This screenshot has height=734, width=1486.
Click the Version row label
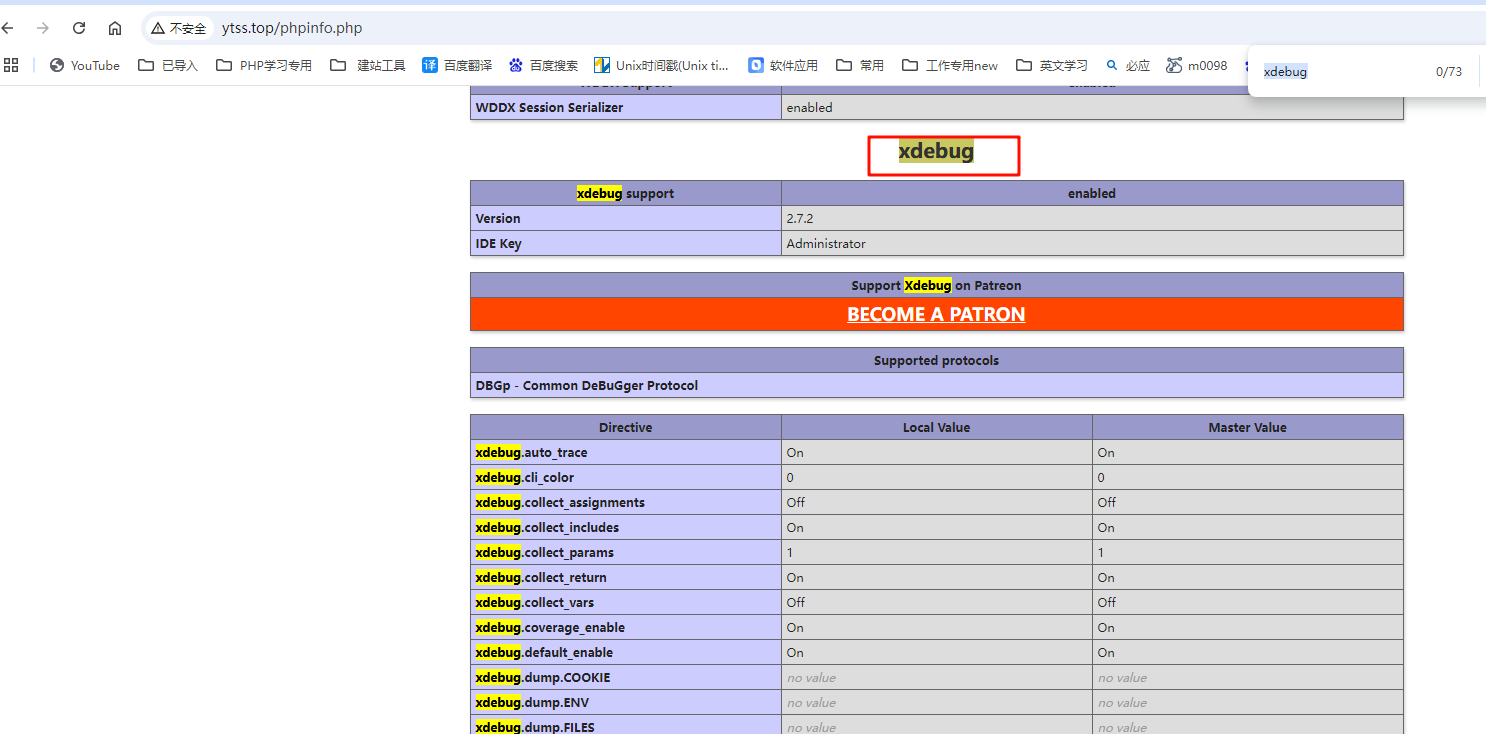tap(498, 218)
